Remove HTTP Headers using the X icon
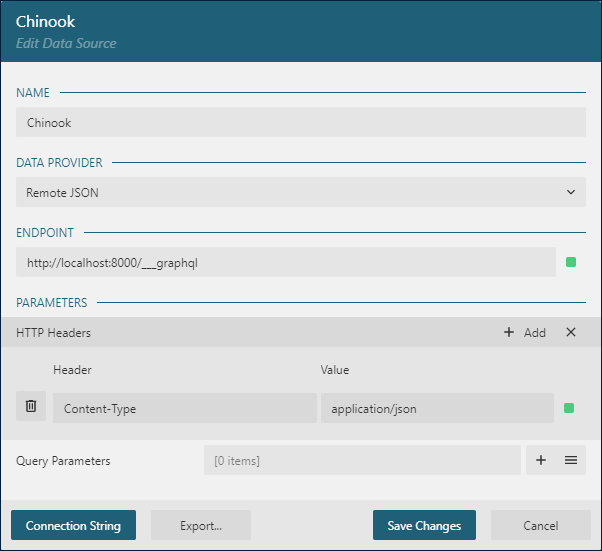 click(x=571, y=332)
